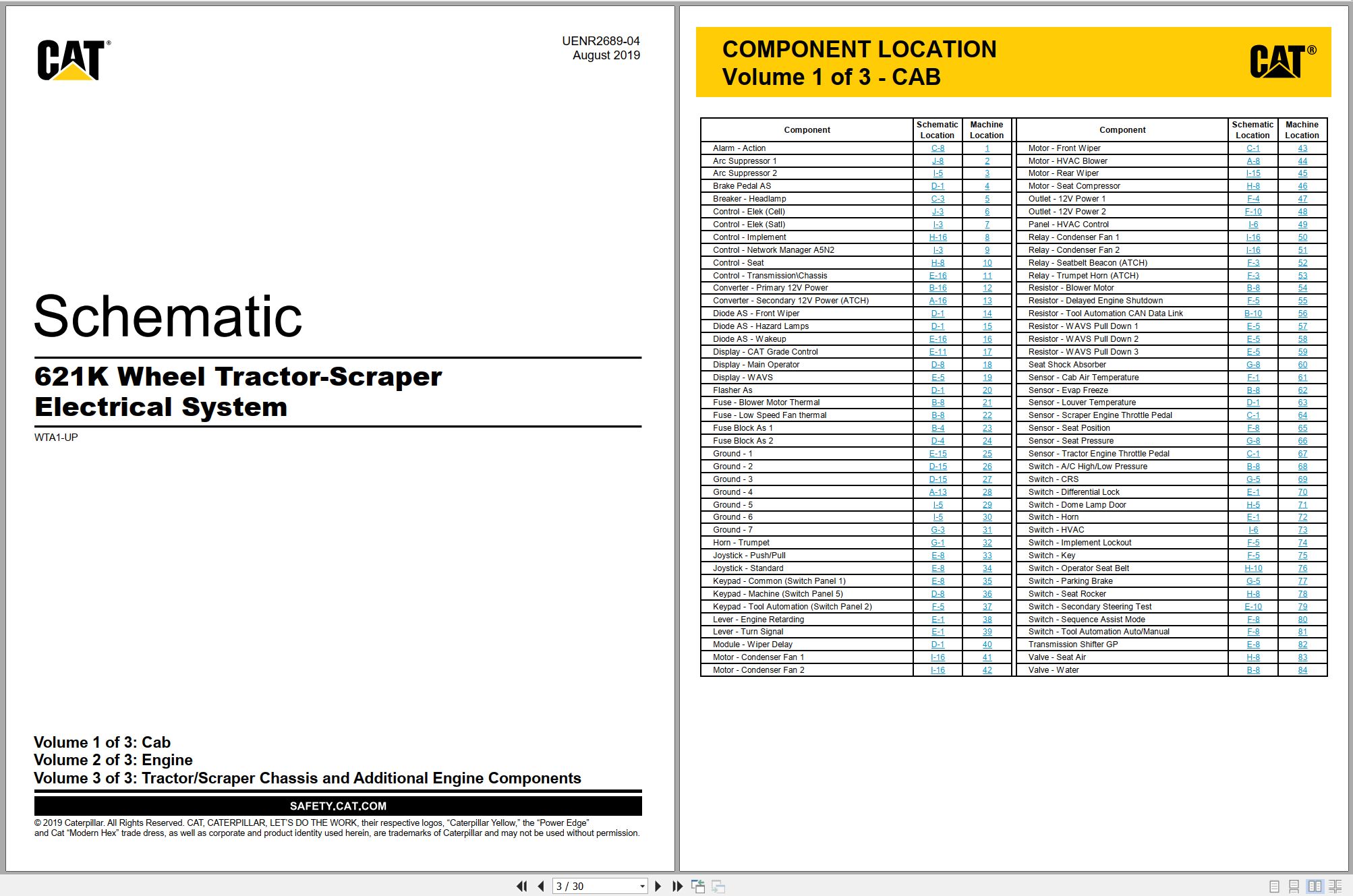The width and height of the screenshot is (1353, 896).
Task: Click the document number UENR2689-04
Action: tap(601, 41)
